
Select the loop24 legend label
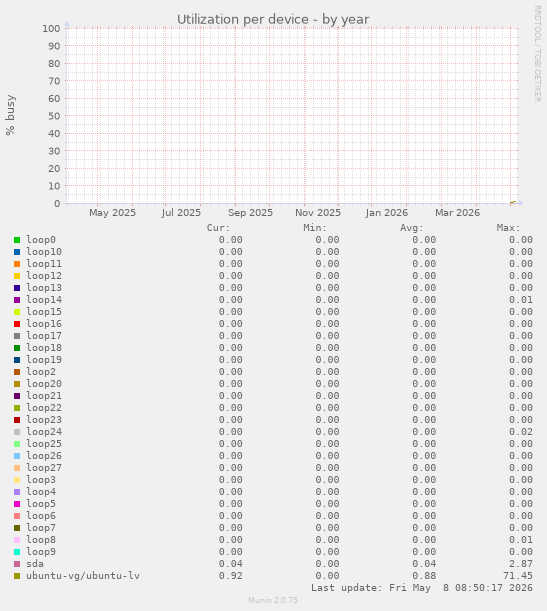point(44,432)
